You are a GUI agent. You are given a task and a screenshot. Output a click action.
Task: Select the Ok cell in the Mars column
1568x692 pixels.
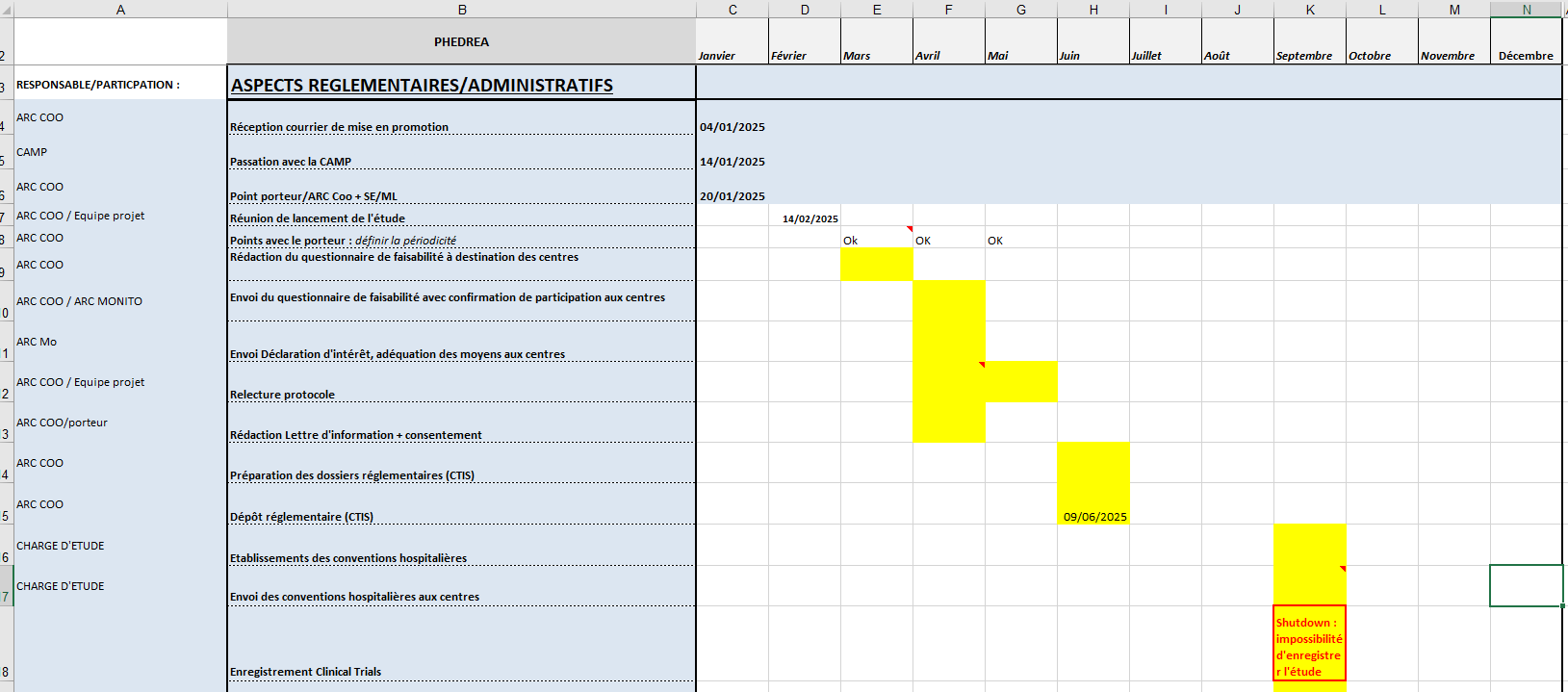(876, 240)
